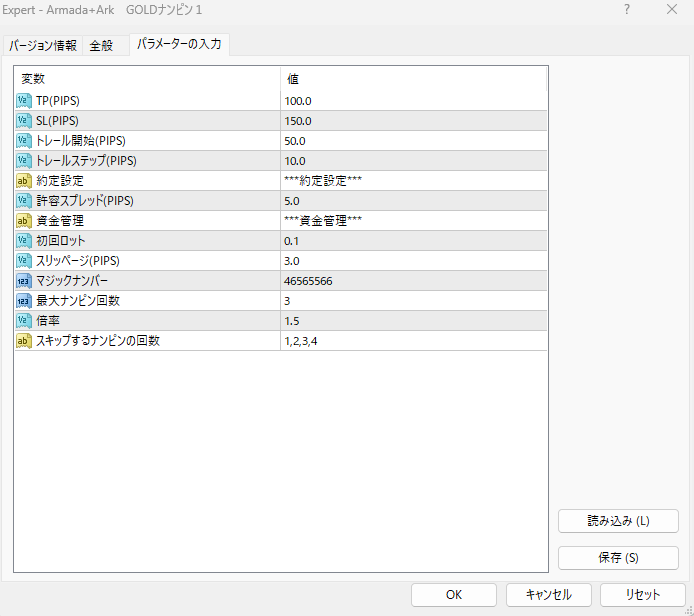Open the help question mark button

[627, 9]
